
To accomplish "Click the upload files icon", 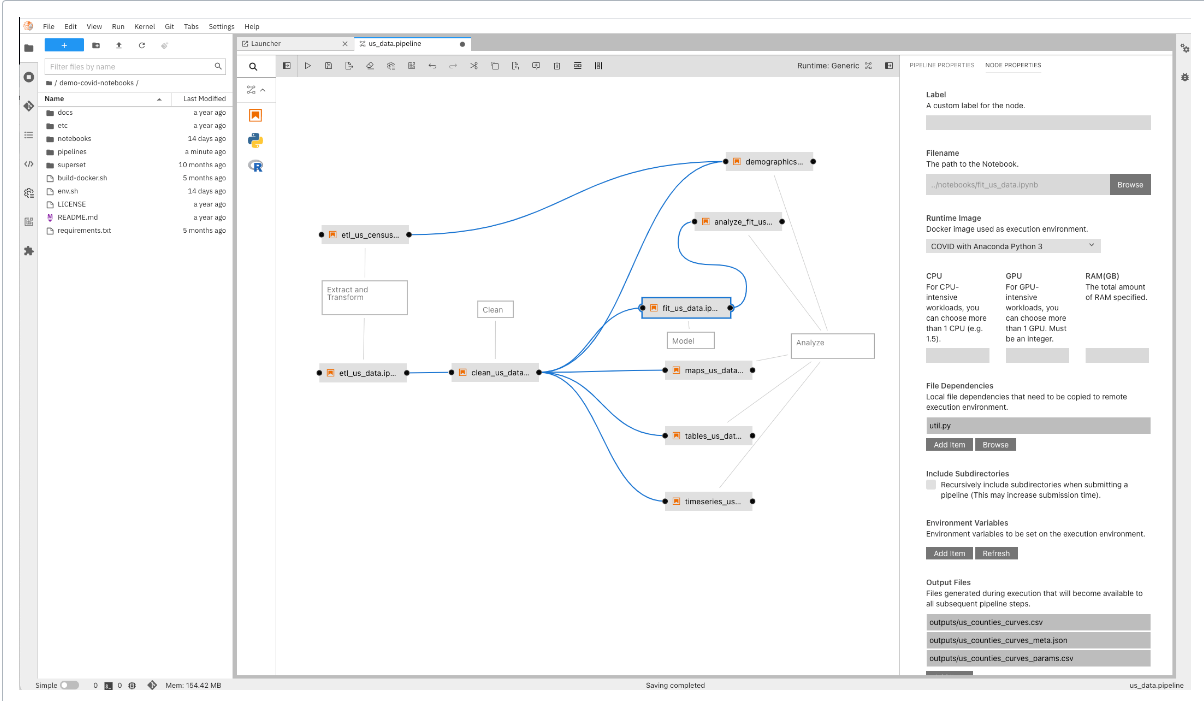I will coord(119,45).
